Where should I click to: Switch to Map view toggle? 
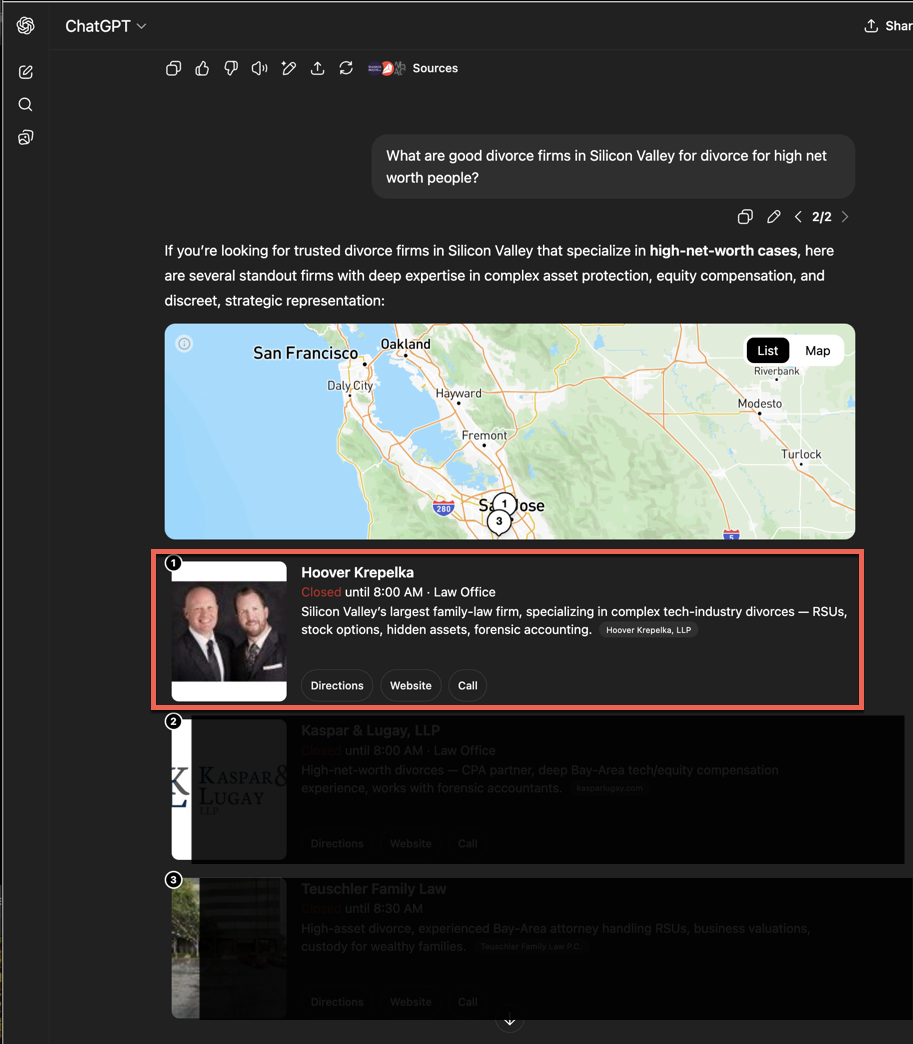pyautogui.click(x=817, y=351)
